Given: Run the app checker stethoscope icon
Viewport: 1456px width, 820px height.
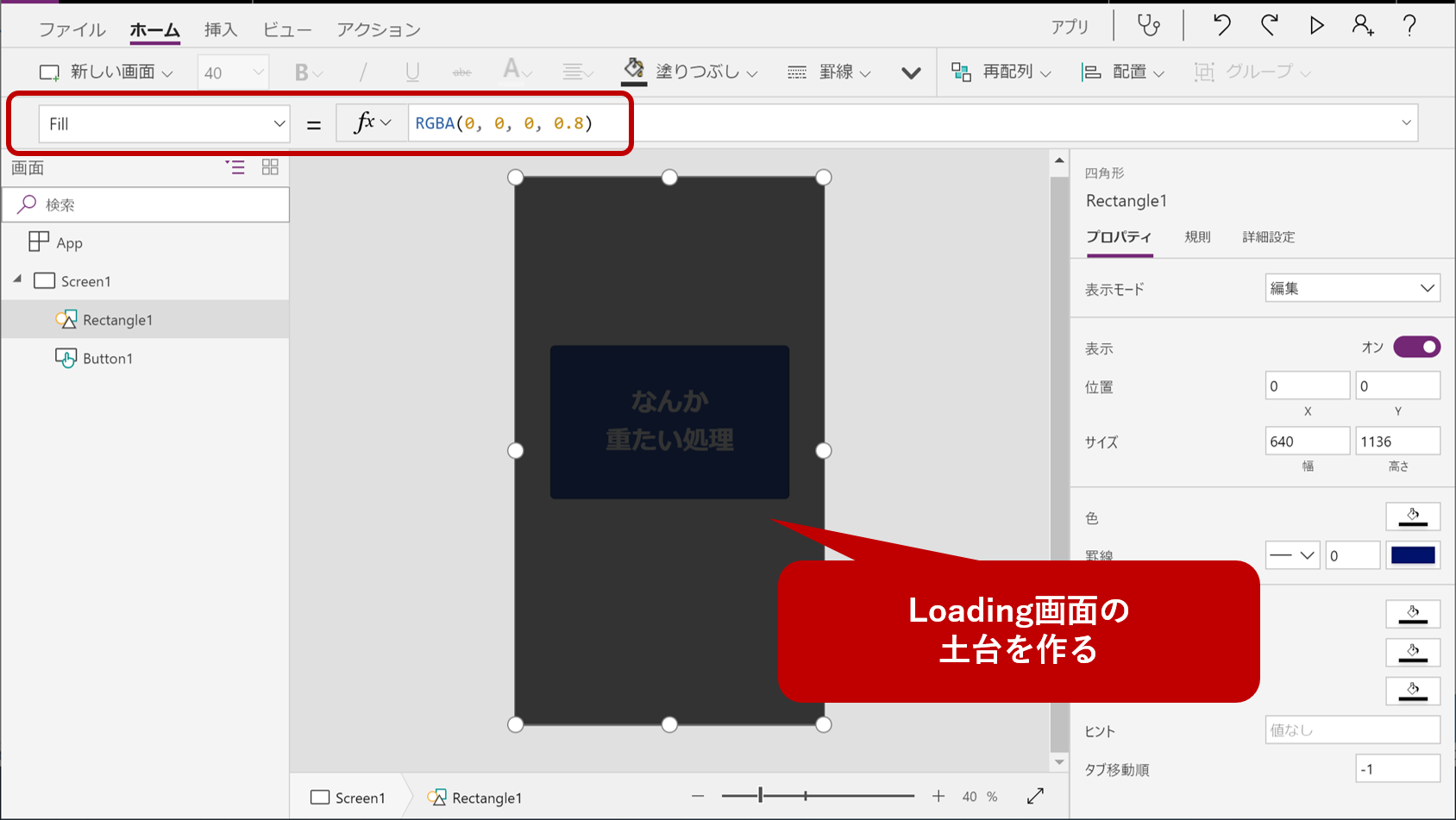Looking at the screenshot, I should pyautogui.click(x=1148, y=25).
